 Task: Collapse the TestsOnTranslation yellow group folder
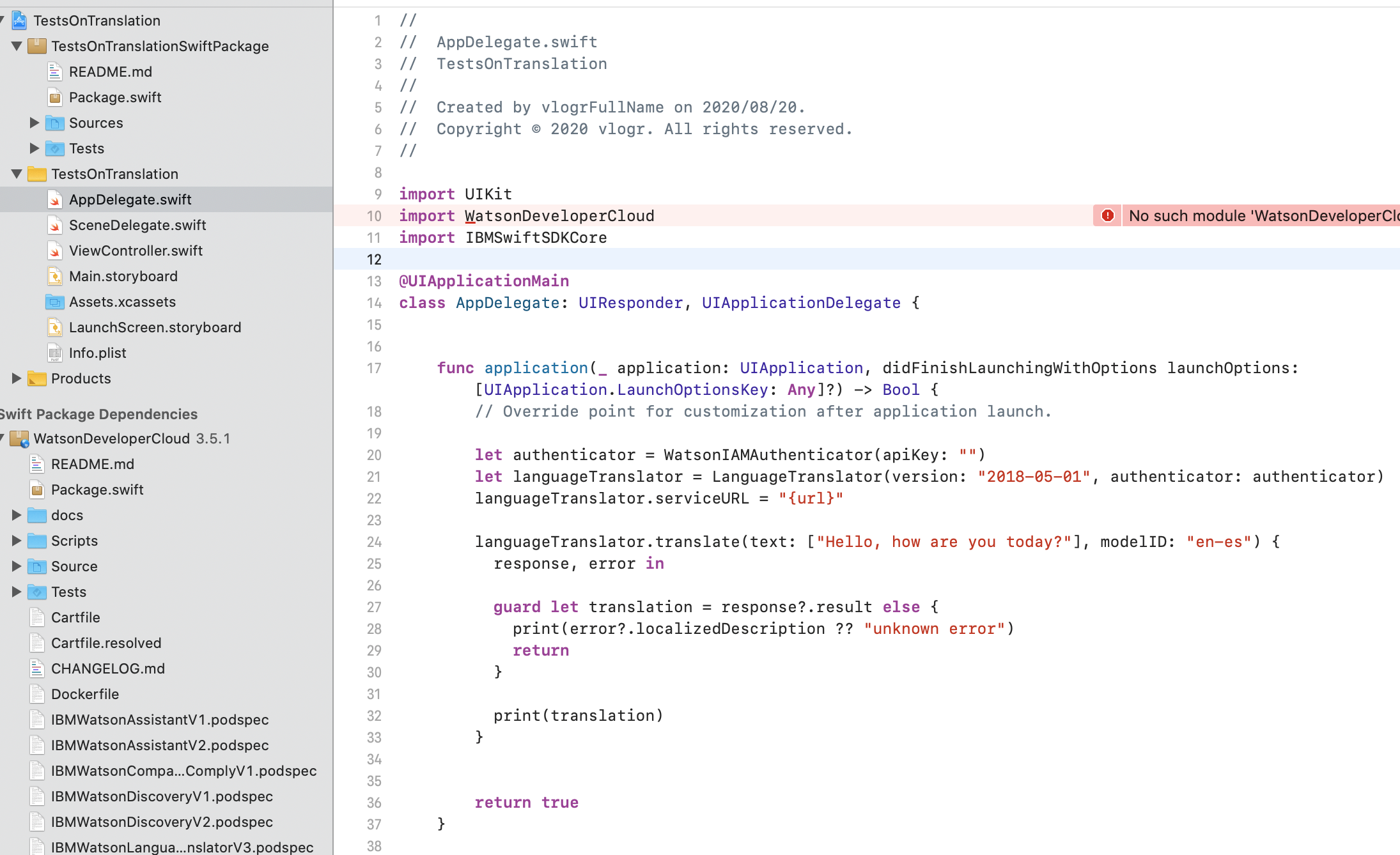(17, 174)
